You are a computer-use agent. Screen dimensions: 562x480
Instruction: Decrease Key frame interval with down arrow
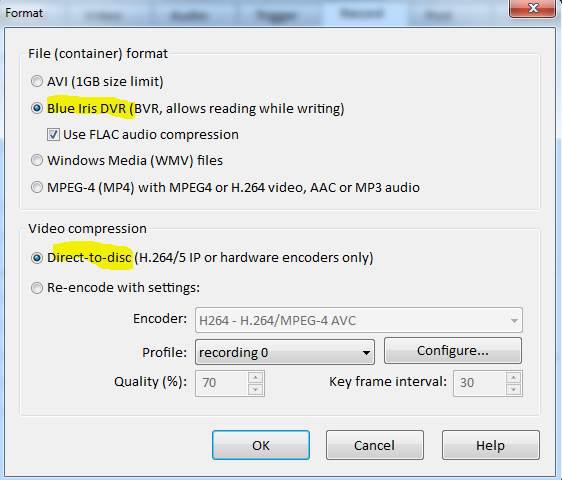click(514, 390)
